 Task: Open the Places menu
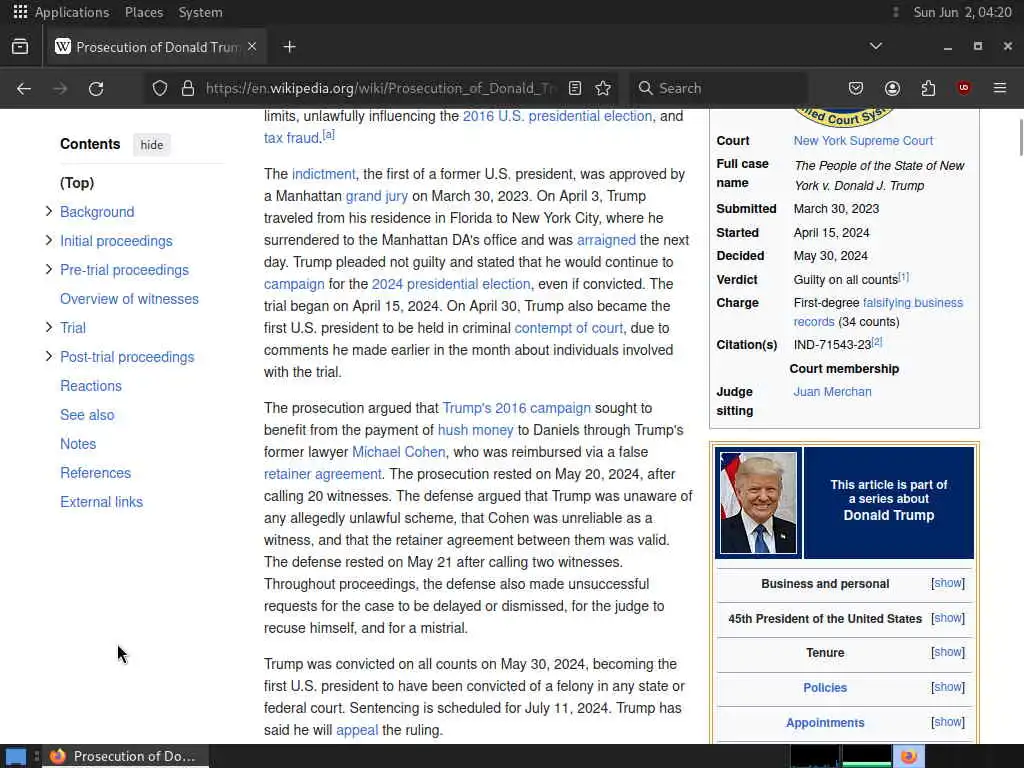(144, 12)
